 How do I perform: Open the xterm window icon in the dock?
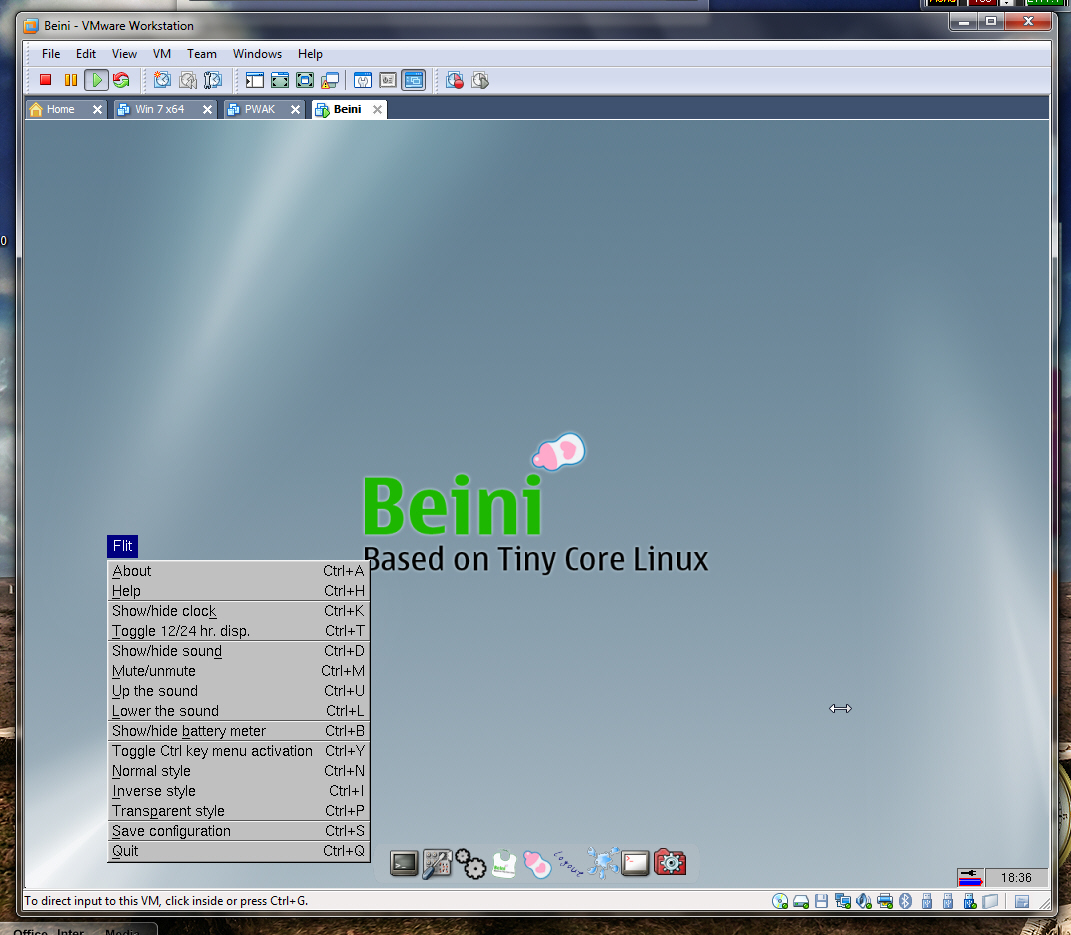pos(635,862)
